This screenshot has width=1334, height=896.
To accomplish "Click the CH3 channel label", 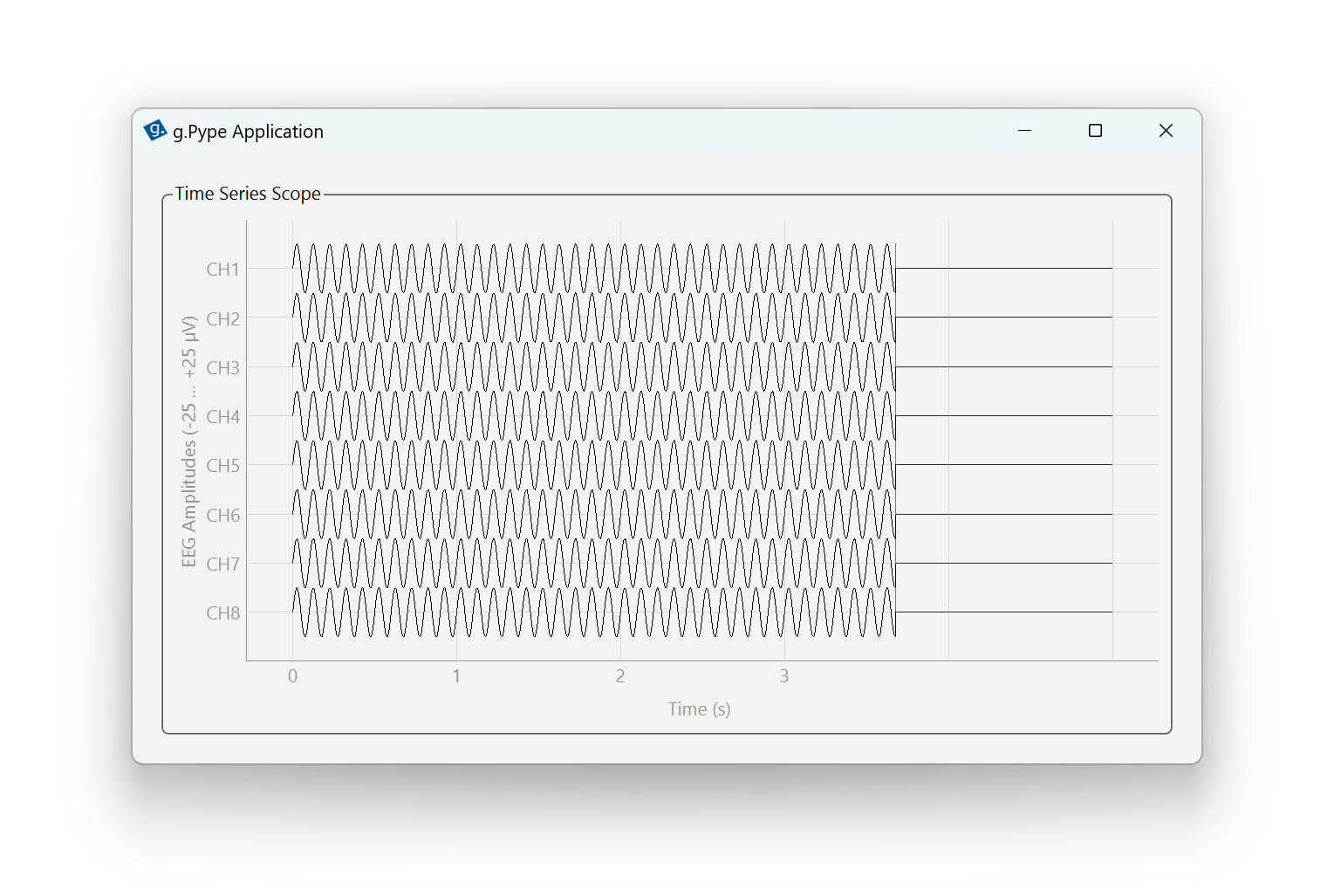I will click(222, 368).
